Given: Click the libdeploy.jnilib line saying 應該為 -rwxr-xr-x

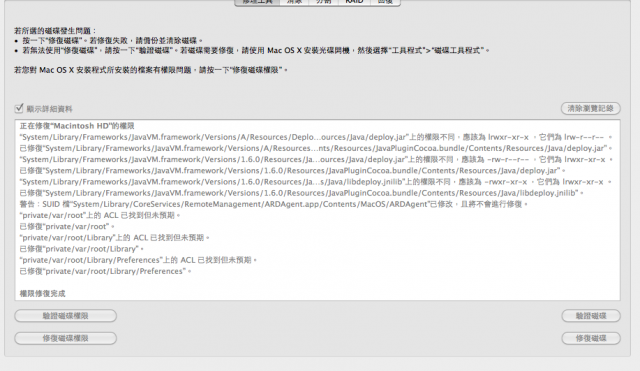Looking at the screenshot, I should tap(316, 182).
